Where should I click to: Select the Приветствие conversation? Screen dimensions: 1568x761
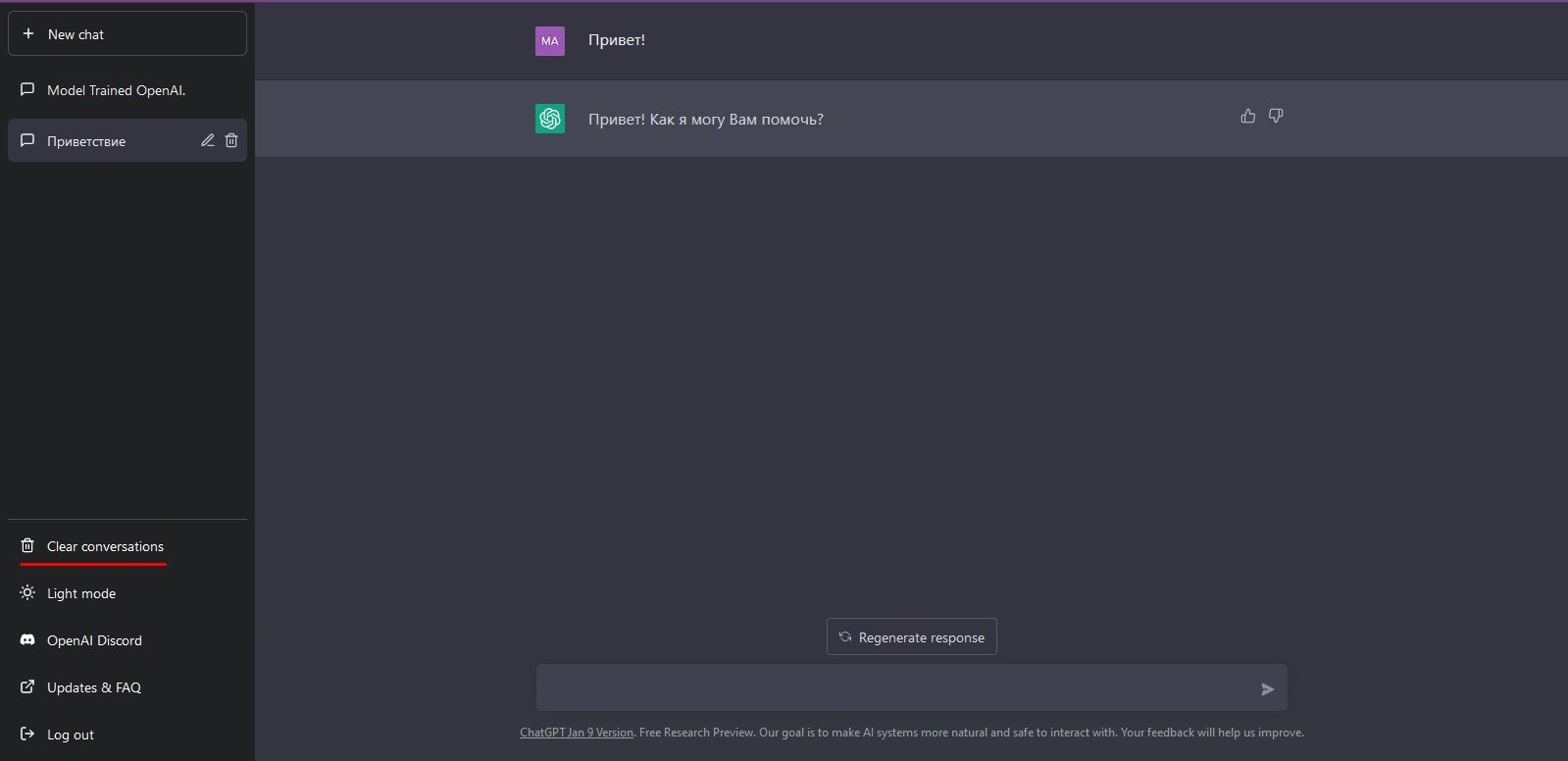point(127,140)
